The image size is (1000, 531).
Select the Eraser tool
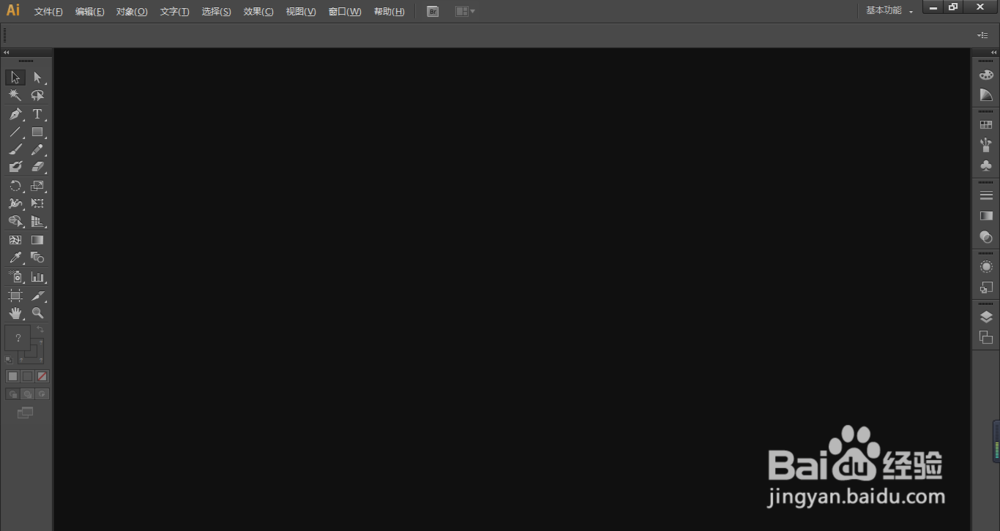coord(38,167)
